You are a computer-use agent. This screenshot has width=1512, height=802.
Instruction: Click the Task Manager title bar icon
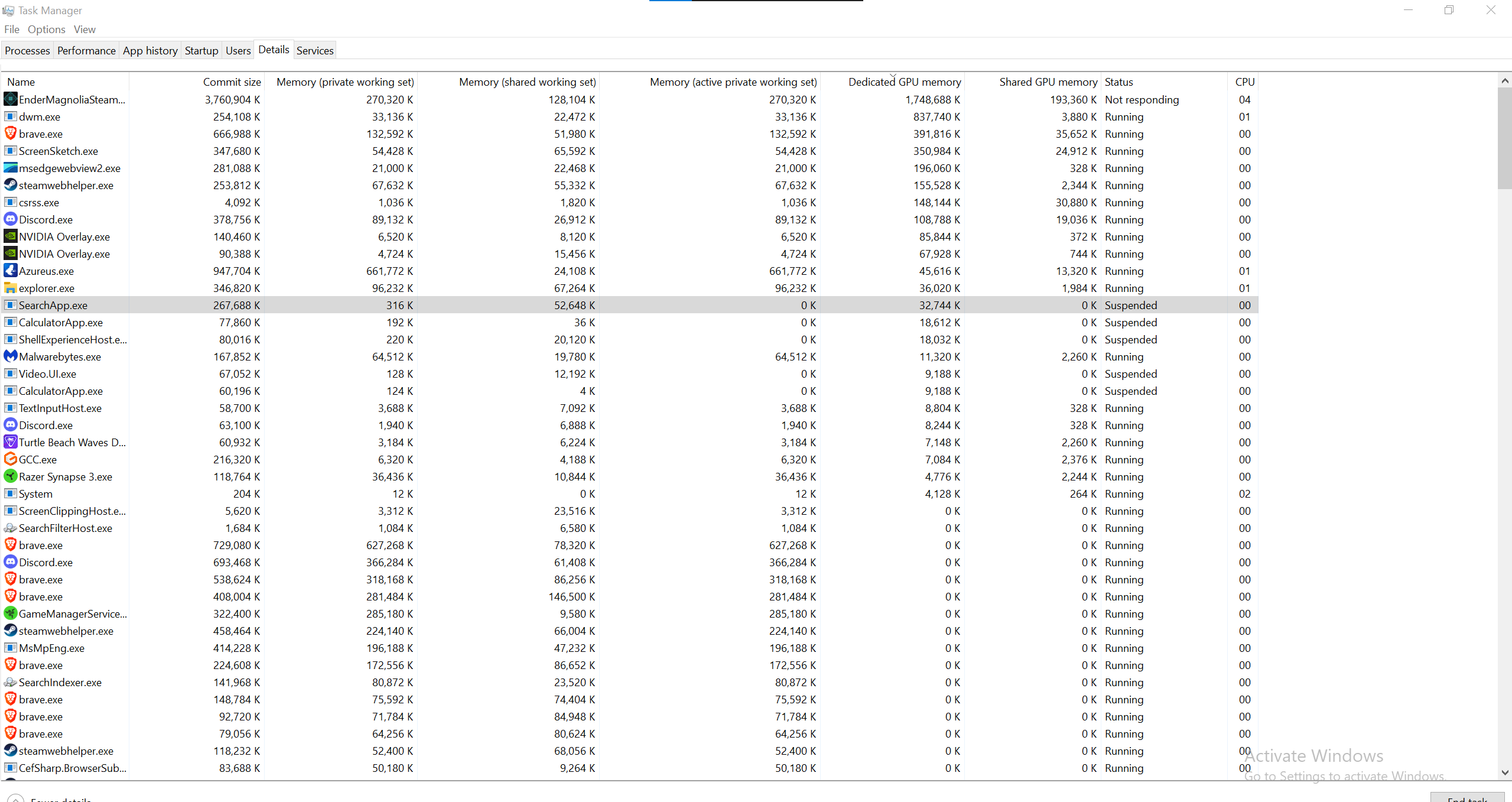click(8, 11)
